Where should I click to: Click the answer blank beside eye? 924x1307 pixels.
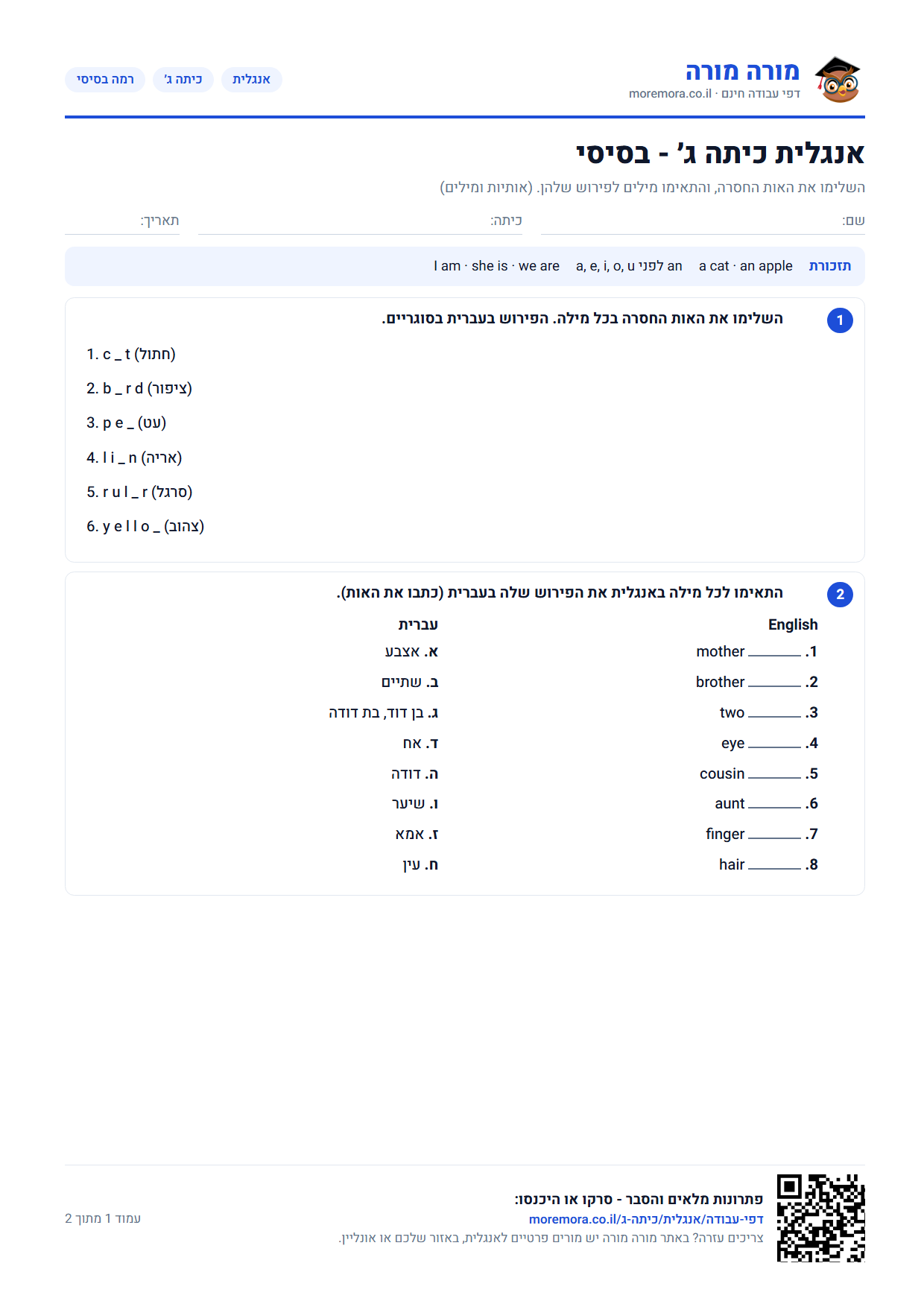tap(774, 744)
